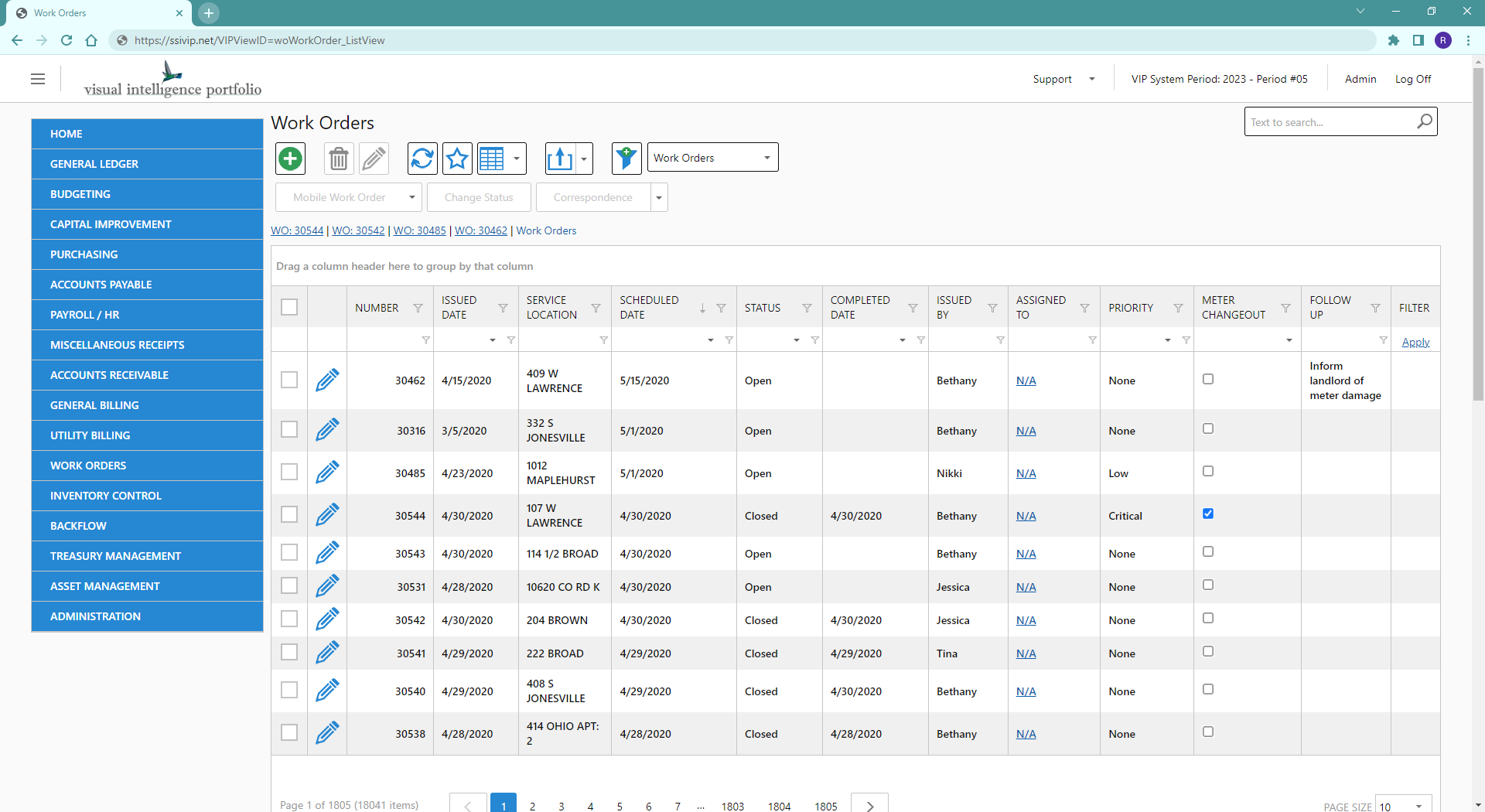Click the star favorites icon

point(457,158)
